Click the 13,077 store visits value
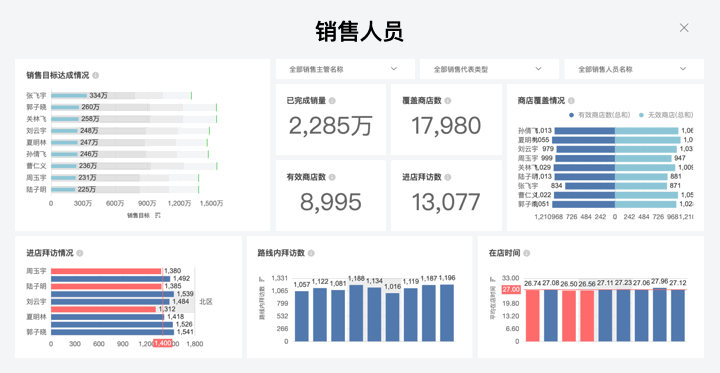The height and width of the screenshot is (373, 720). click(x=446, y=202)
